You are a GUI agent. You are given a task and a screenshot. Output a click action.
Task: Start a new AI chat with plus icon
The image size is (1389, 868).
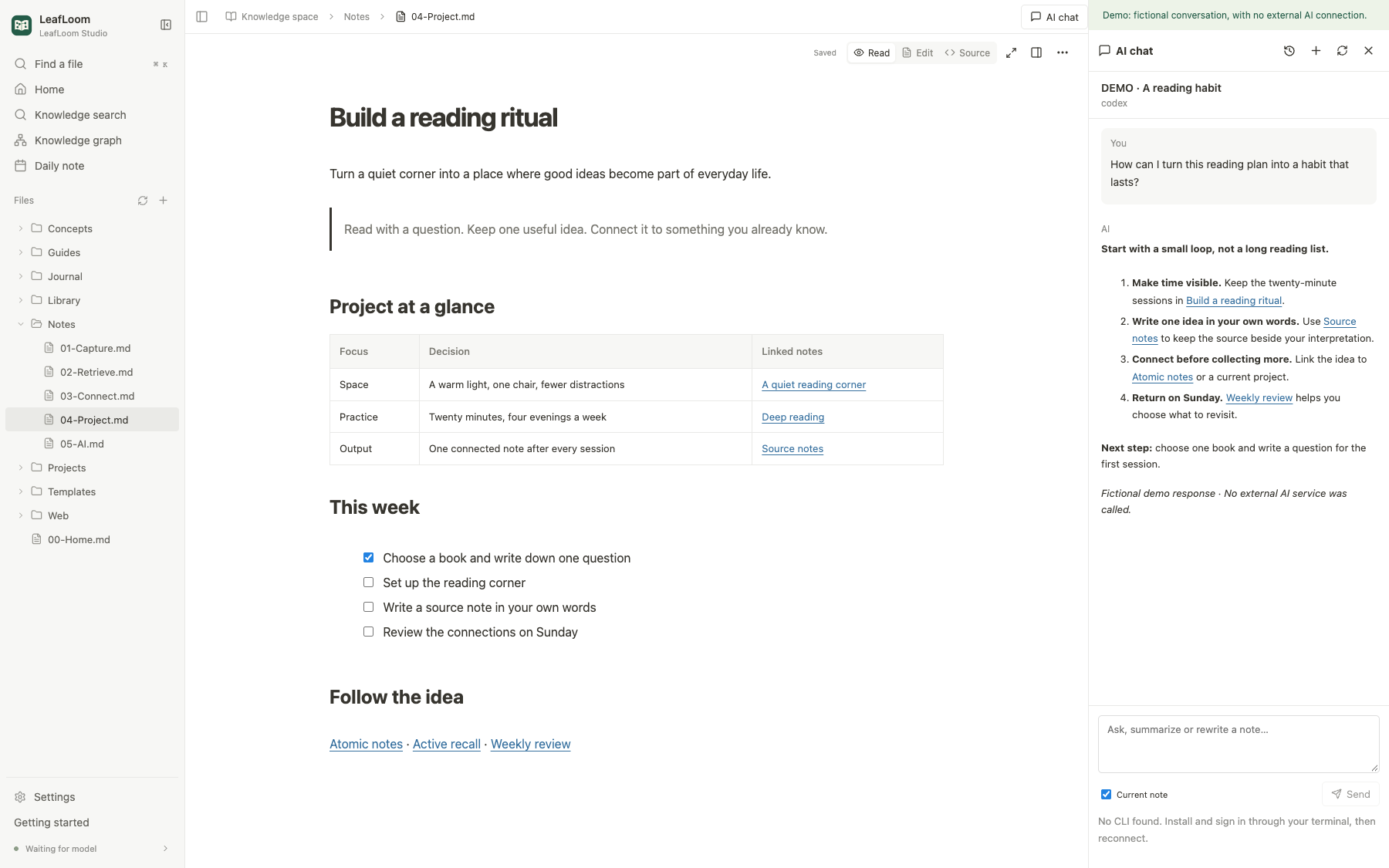click(1316, 51)
